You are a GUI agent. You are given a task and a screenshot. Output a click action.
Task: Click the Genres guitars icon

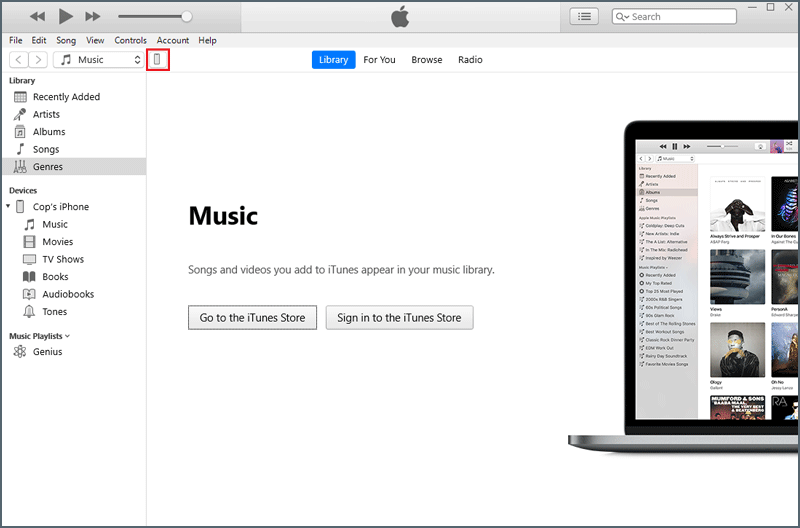[20, 166]
